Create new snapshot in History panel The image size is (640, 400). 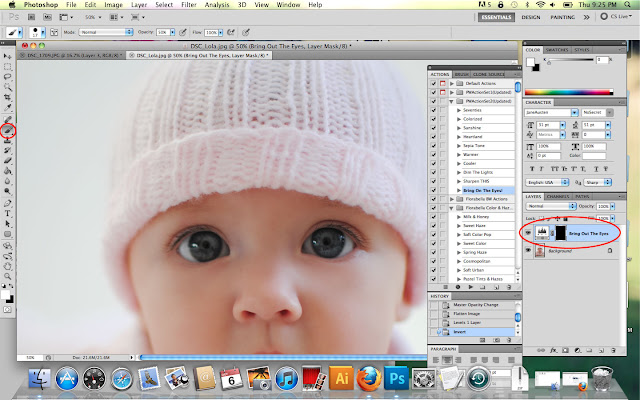tap(496, 340)
